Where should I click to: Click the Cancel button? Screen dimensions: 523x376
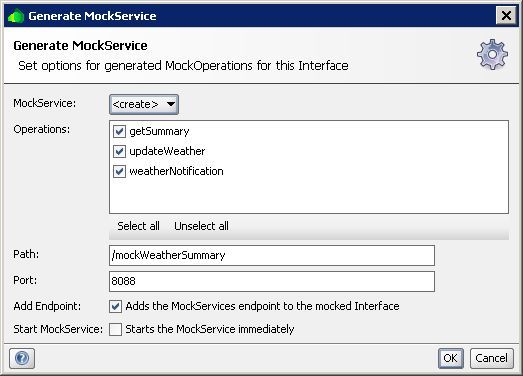(x=491, y=358)
